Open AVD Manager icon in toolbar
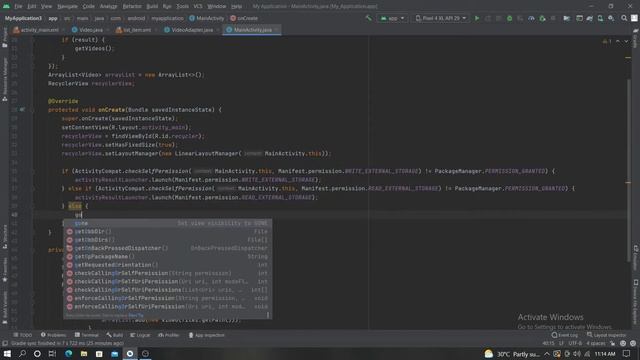 point(600,18)
